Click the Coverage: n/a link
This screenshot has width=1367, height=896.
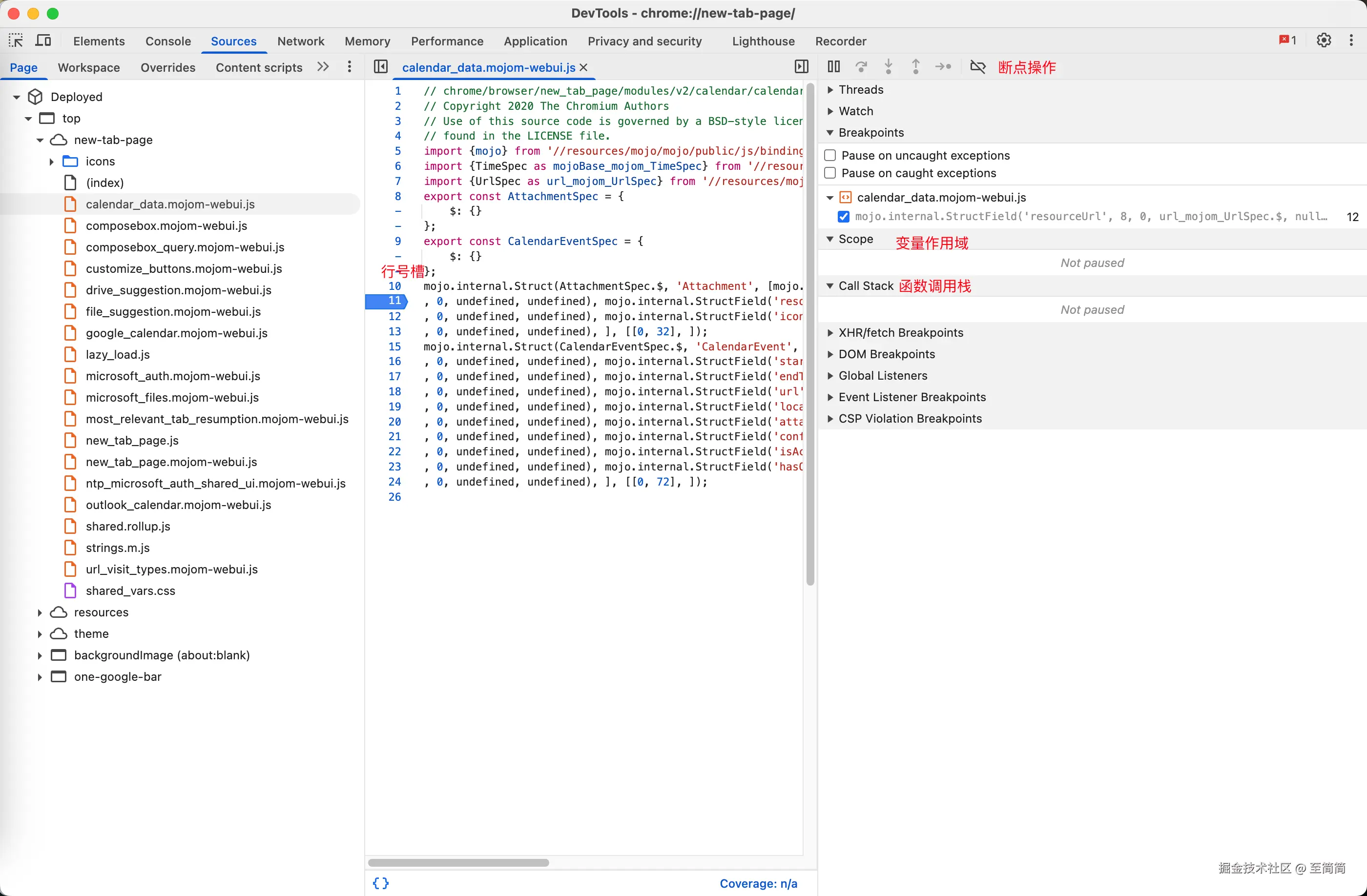758,883
